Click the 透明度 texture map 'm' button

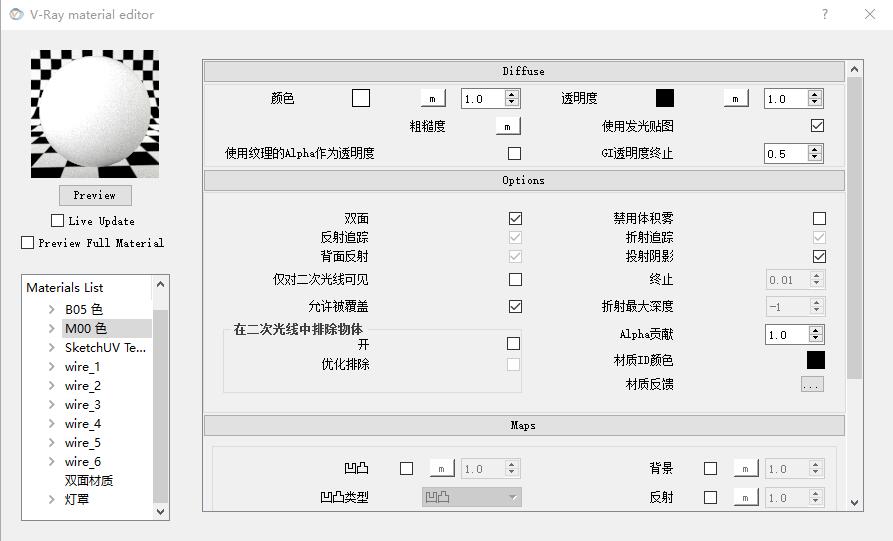735,99
